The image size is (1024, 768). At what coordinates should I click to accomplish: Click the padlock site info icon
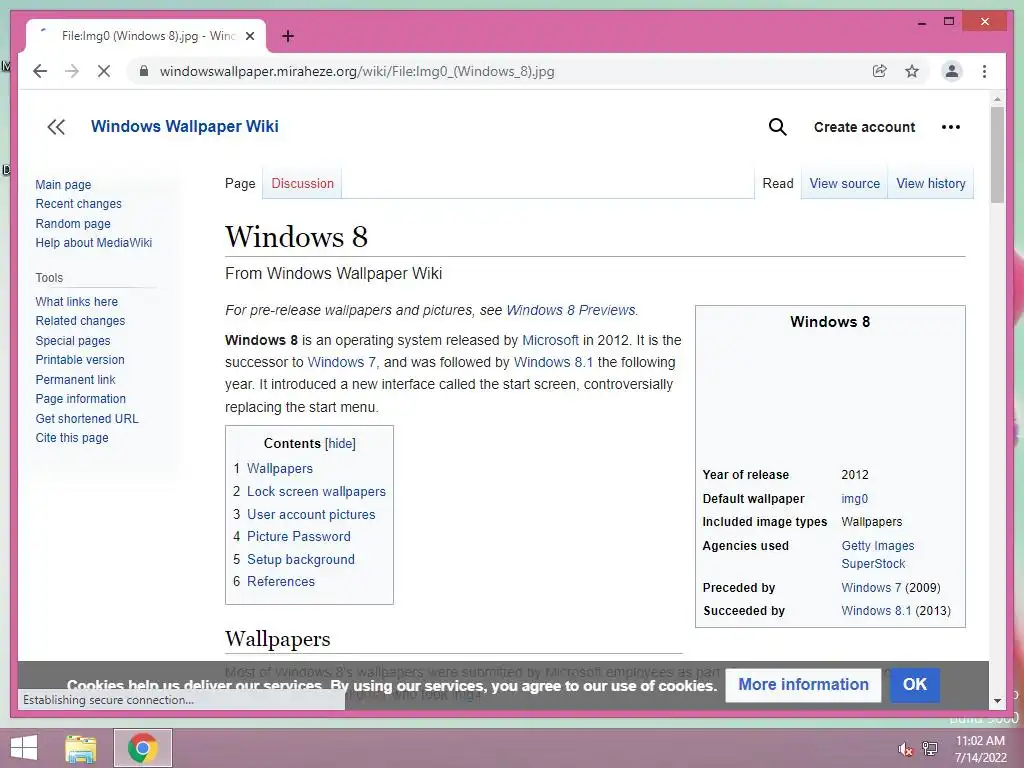click(144, 71)
